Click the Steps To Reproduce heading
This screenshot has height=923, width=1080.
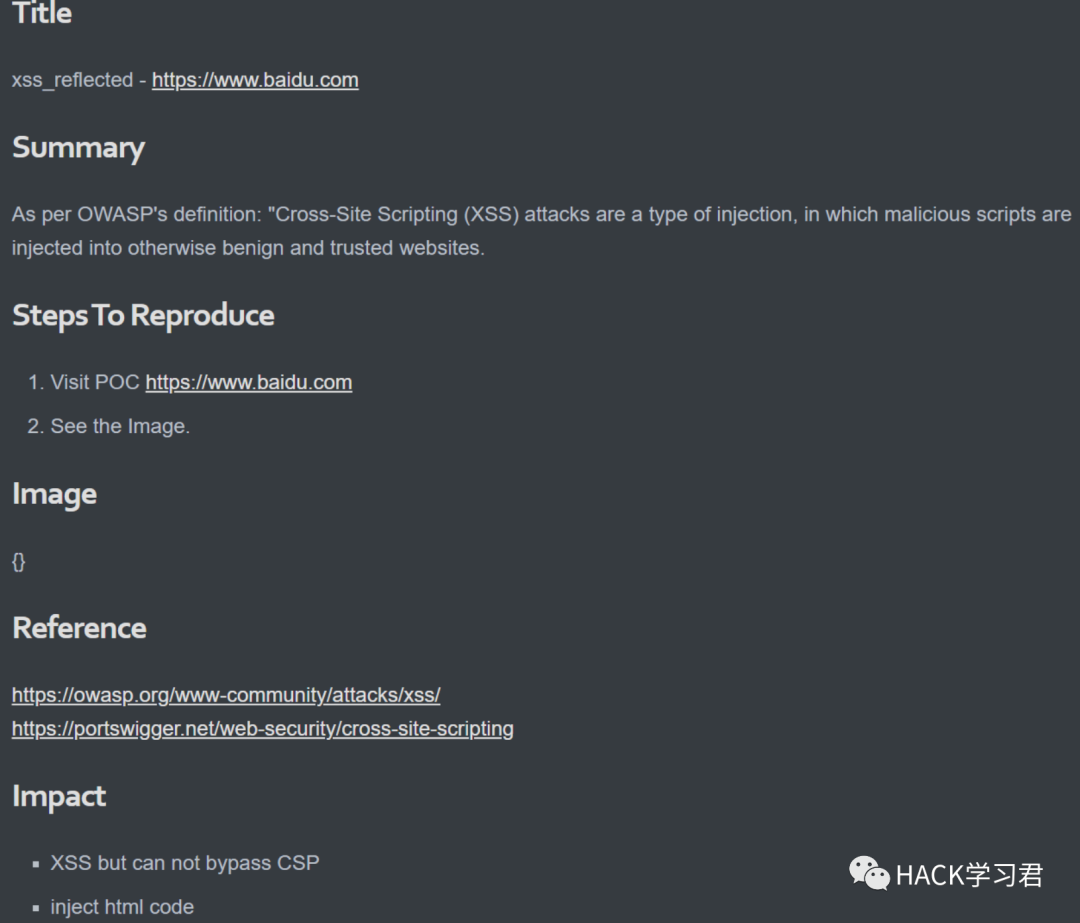click(143, 315)
